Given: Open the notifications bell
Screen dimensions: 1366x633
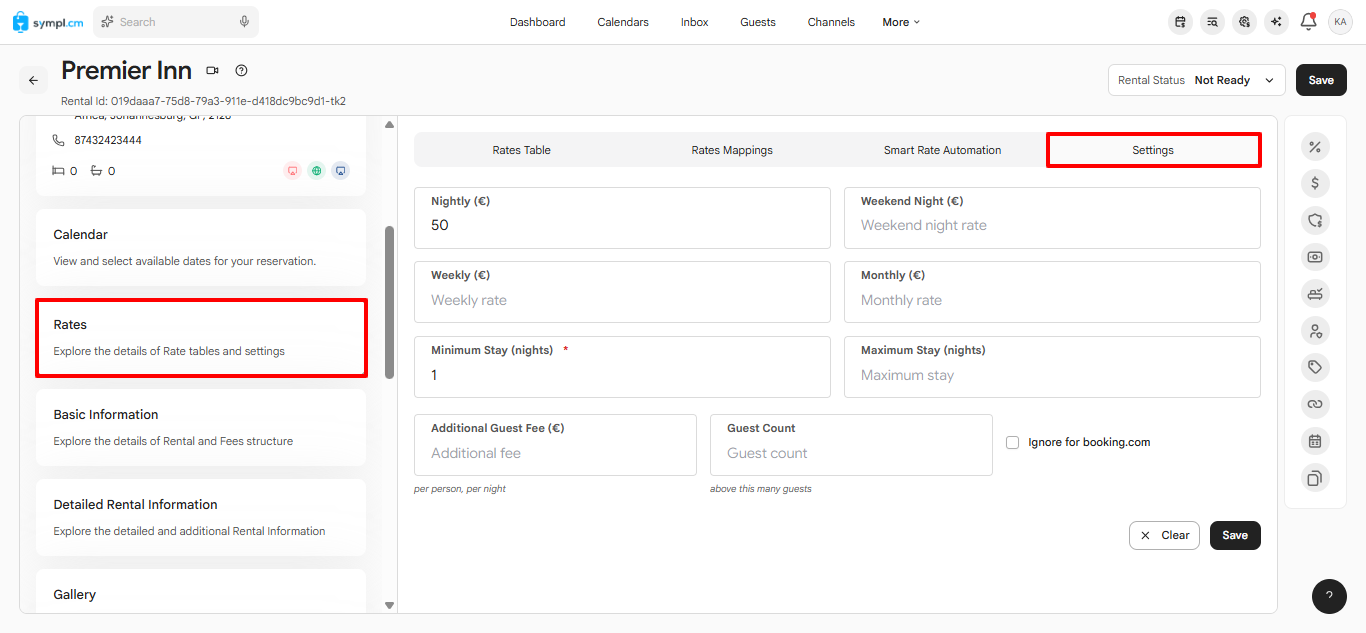Looking at the screenshot, I should 1308,21.
